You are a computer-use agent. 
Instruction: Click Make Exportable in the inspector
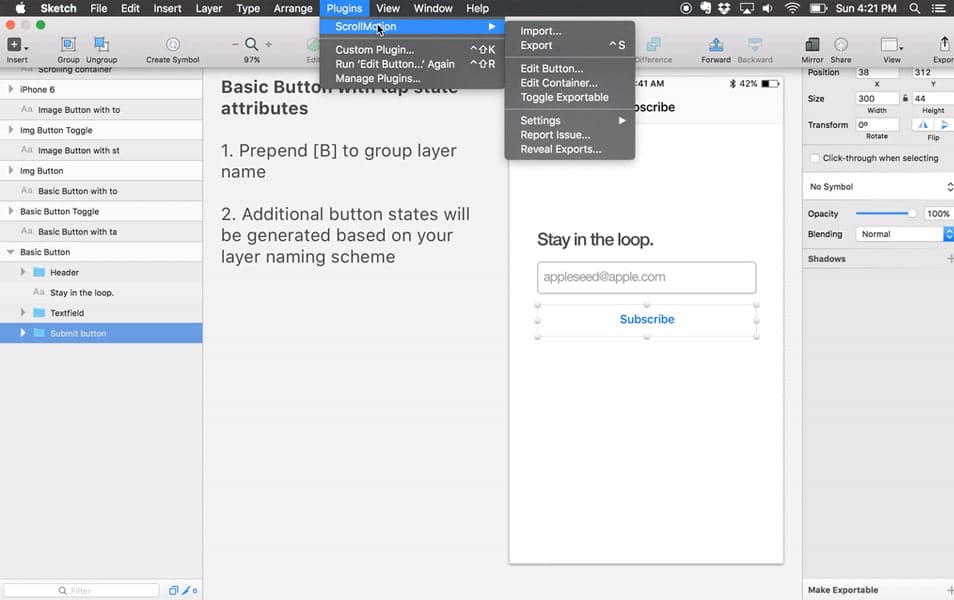tap(842, 590)
